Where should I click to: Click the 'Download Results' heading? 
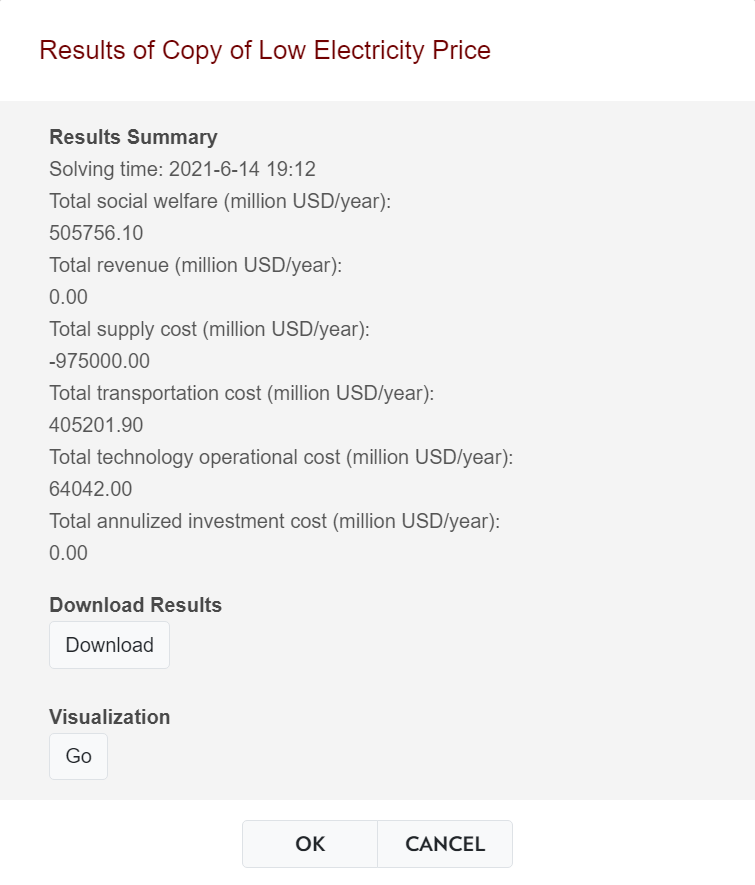click(135, 605)
